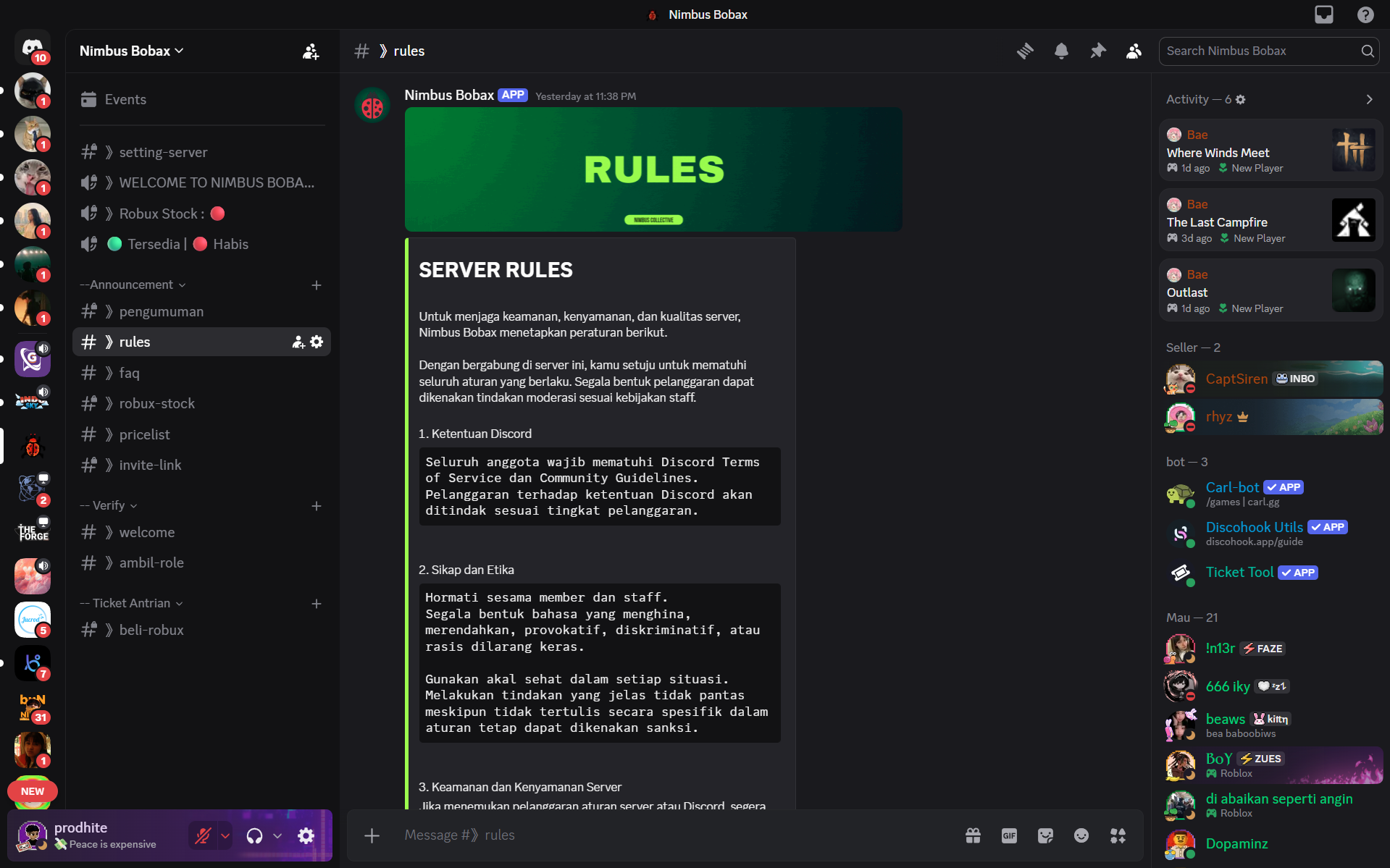This screenshot has width=1390, height=868.
Task: Open the ladybug Nimbus Bobax server icon
Action: [x=33, y=446]
